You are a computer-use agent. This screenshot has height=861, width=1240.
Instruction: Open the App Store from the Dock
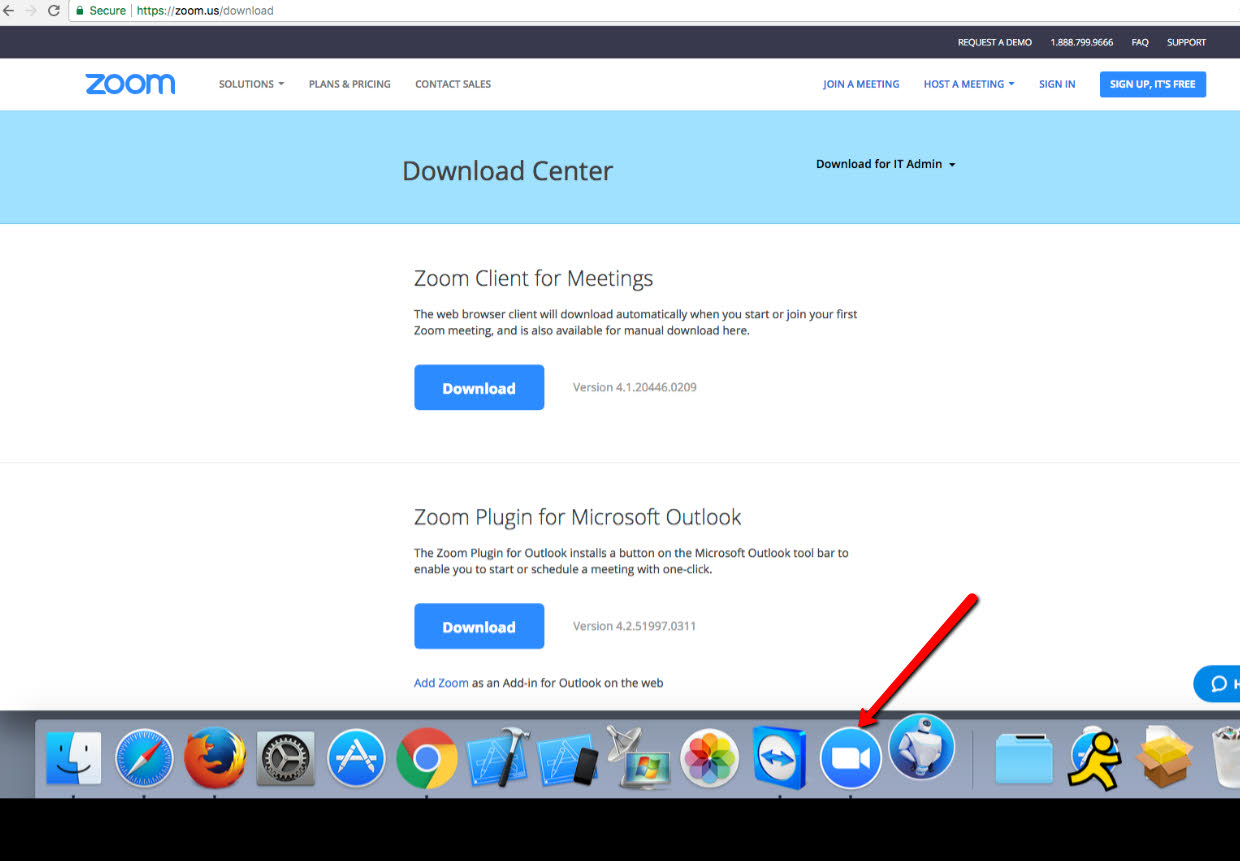[357, 759]
